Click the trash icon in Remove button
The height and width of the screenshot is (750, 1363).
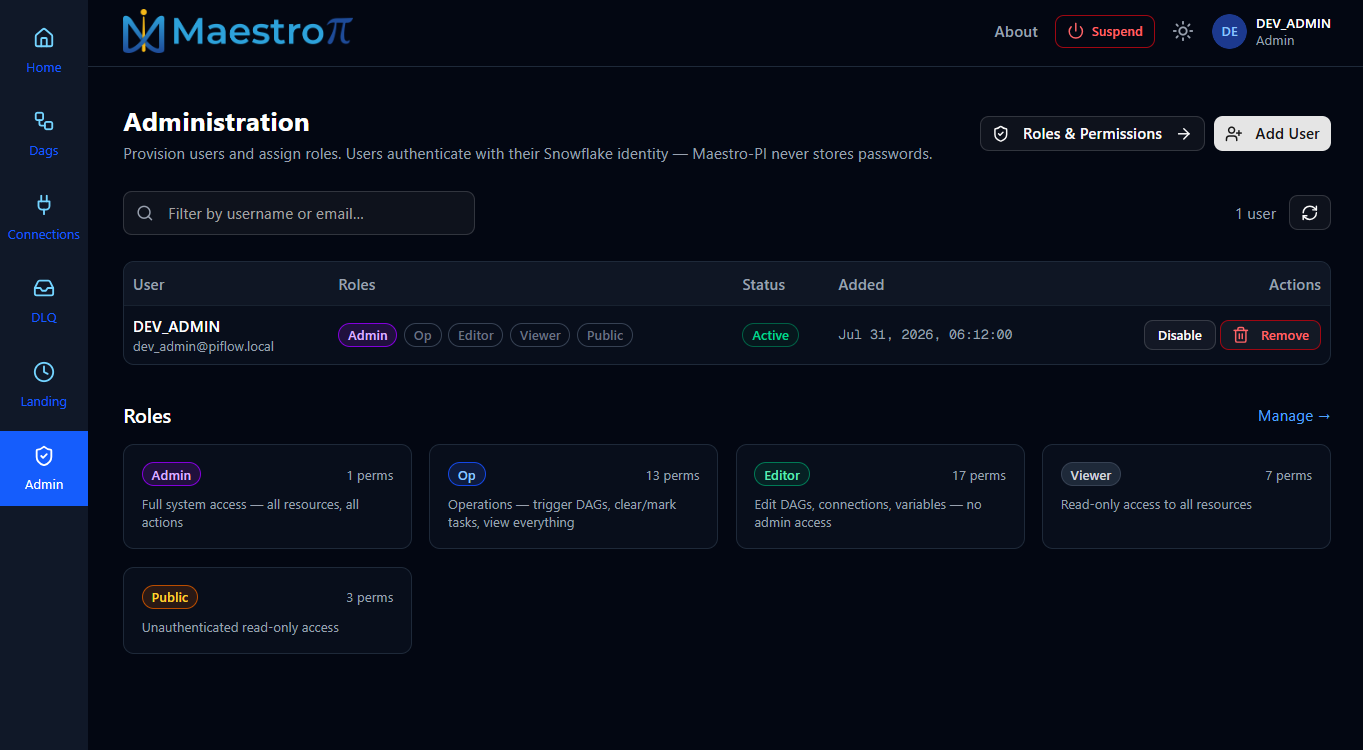[x=1241, y=335]
